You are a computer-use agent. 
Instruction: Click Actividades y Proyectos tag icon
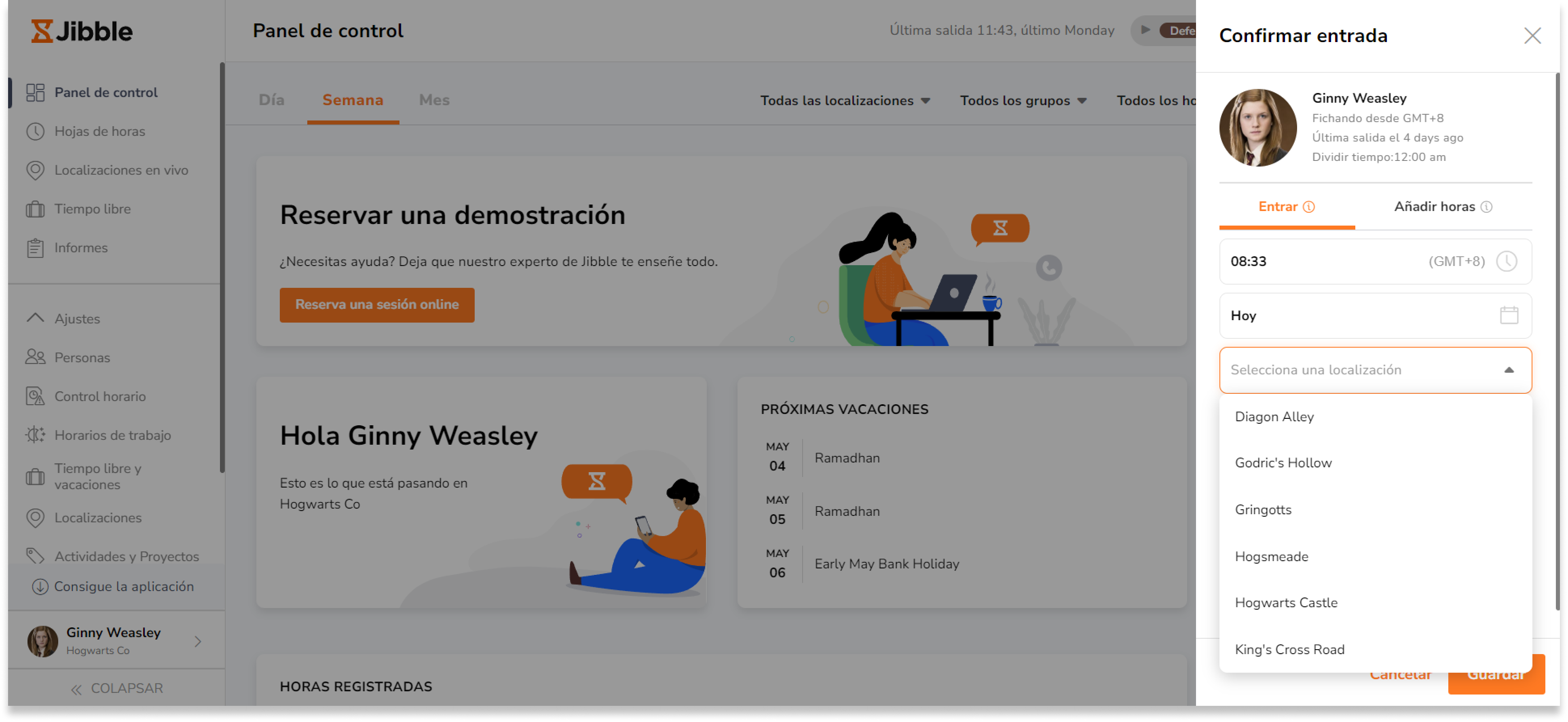coord(35,556)
